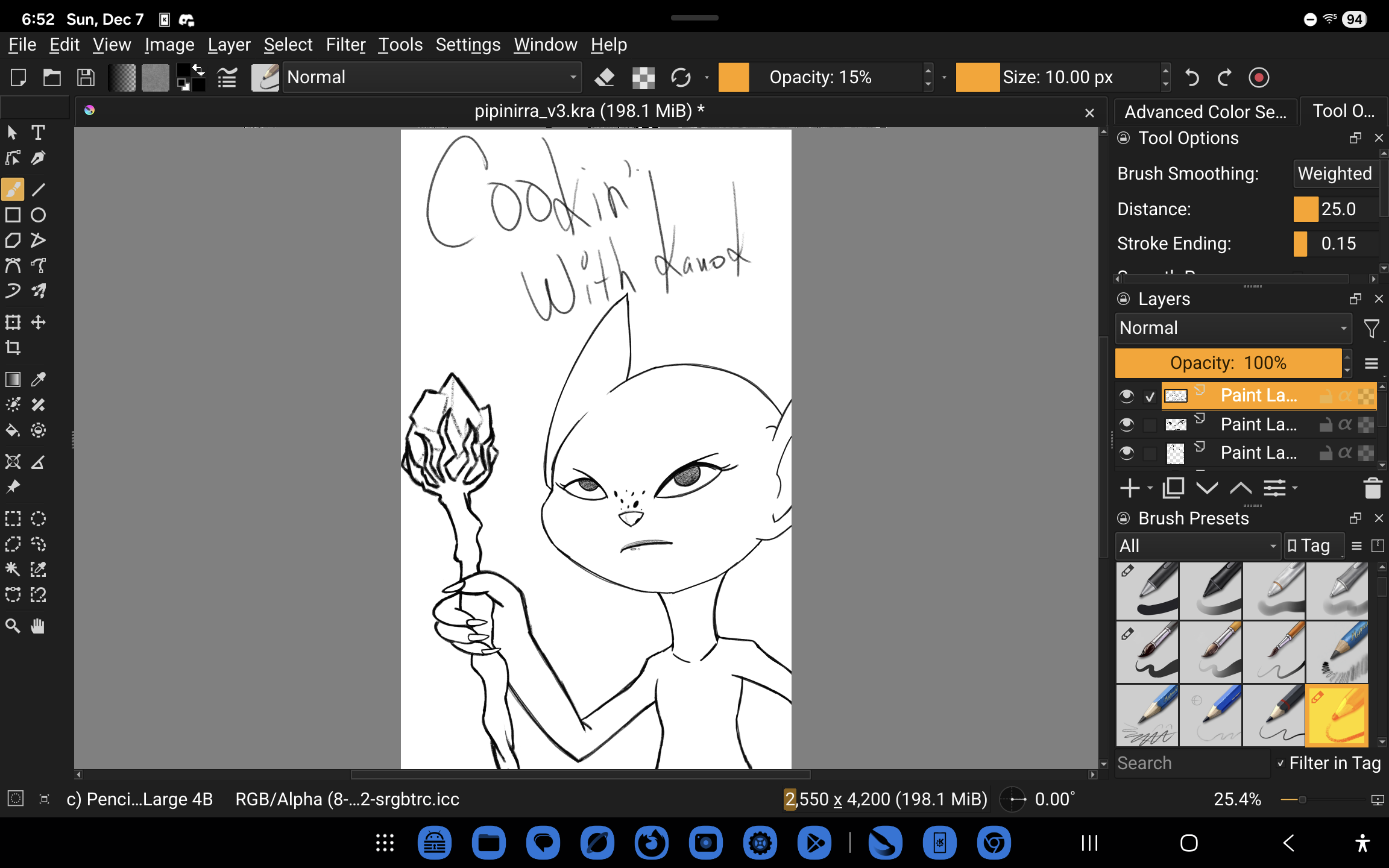Expand the brush preset tag All dropdown
Image resolution: width=1389 pixels, height=868 pixels.
pyautogui.click(x=1197, y=546)
